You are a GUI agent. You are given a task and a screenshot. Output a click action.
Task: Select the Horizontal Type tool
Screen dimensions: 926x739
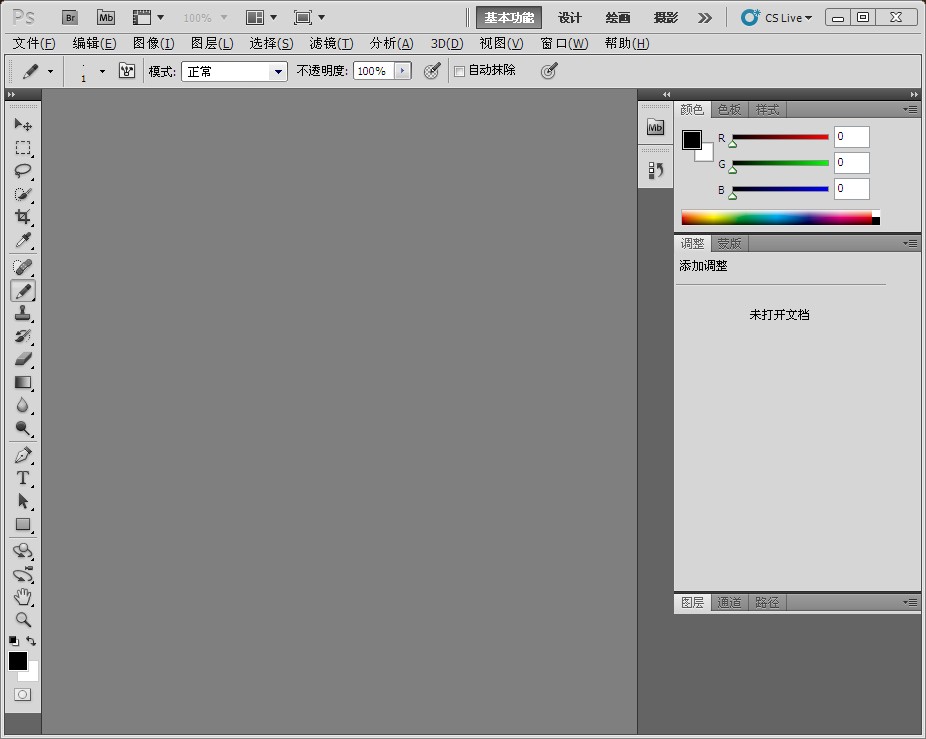click(23, 478)
